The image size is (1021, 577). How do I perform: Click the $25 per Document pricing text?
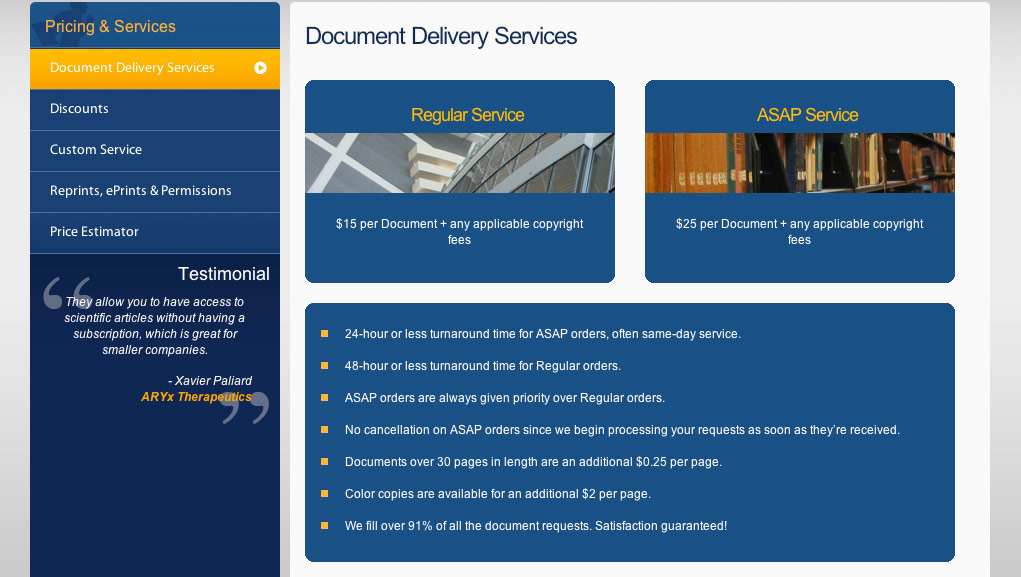tap(800, 231)
